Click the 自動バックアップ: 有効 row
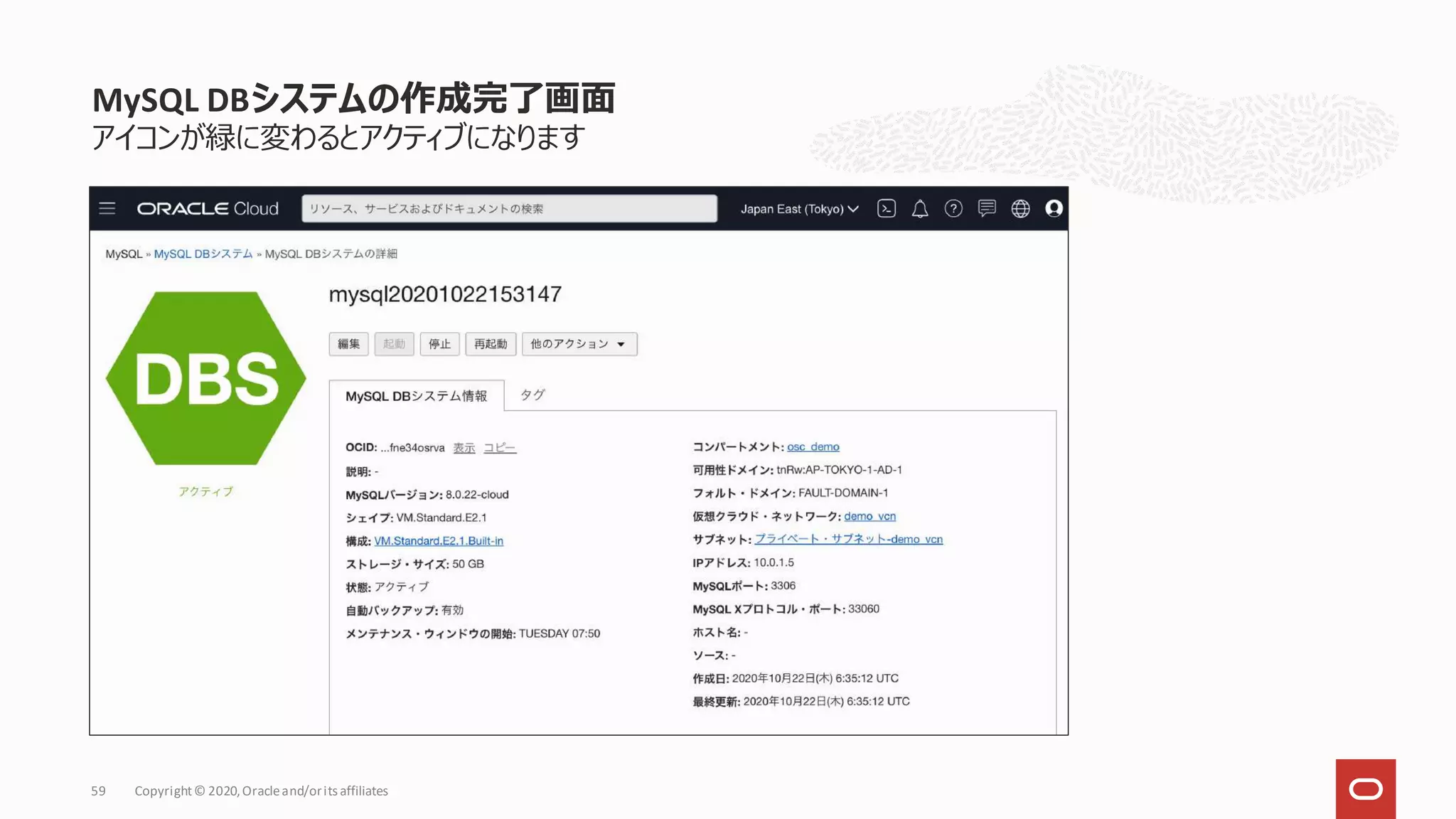 pos(405,610)
